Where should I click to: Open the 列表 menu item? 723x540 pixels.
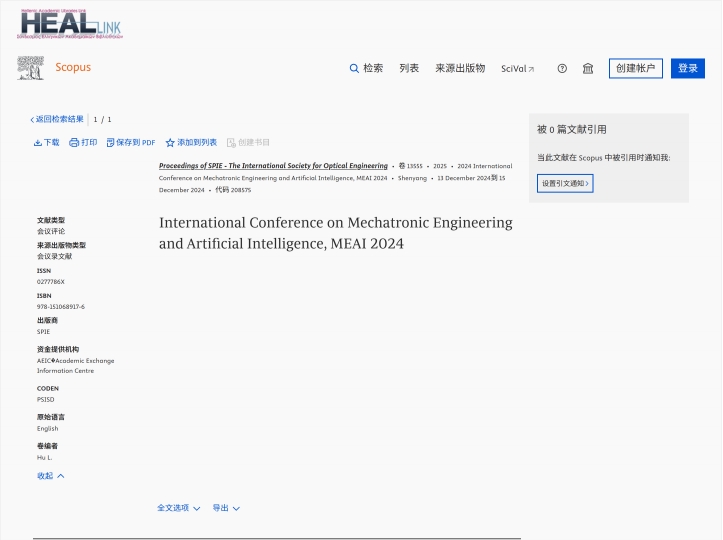[409, 68]
